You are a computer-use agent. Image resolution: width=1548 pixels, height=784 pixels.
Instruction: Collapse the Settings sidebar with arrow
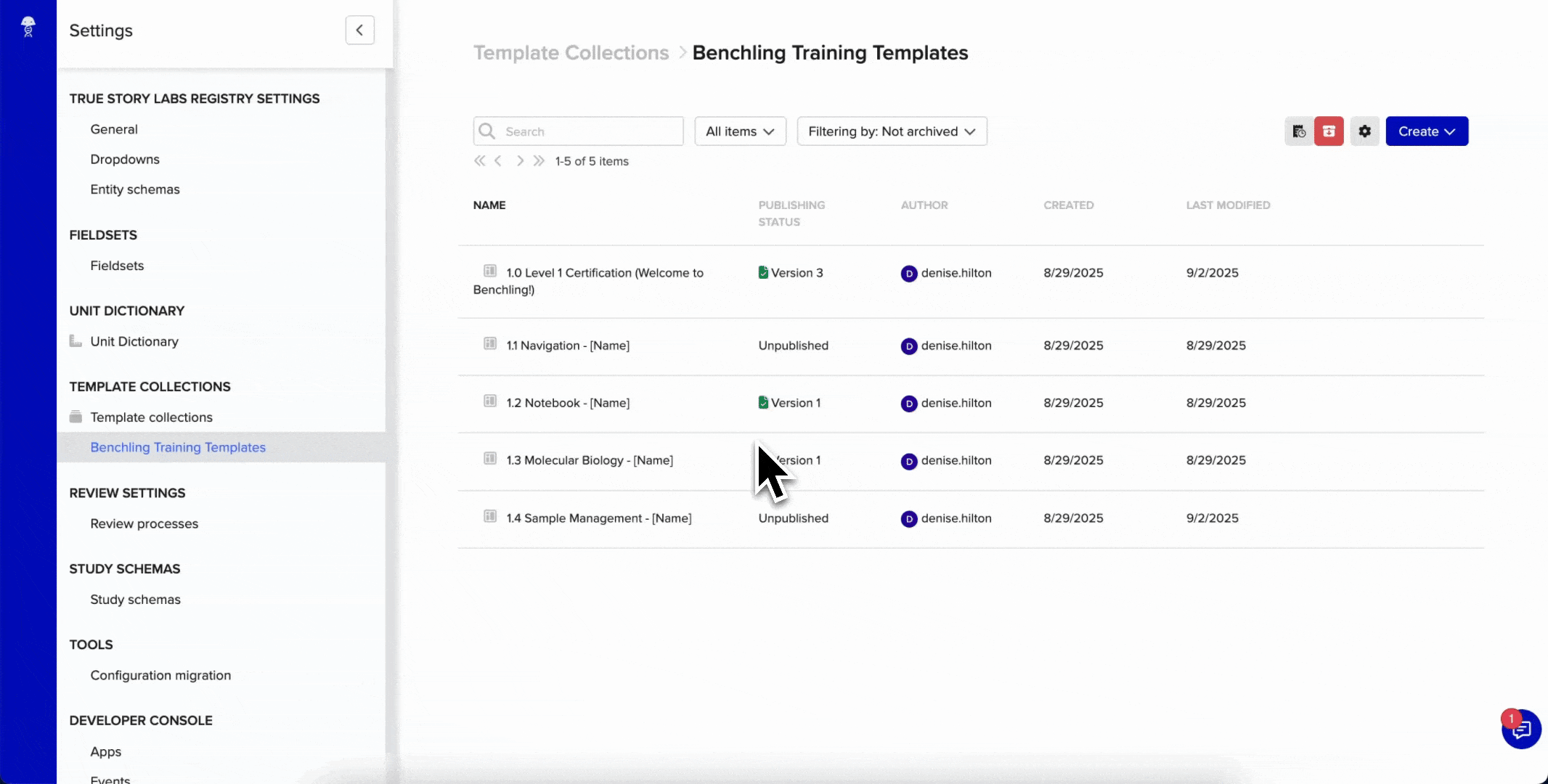coord(359,30)
